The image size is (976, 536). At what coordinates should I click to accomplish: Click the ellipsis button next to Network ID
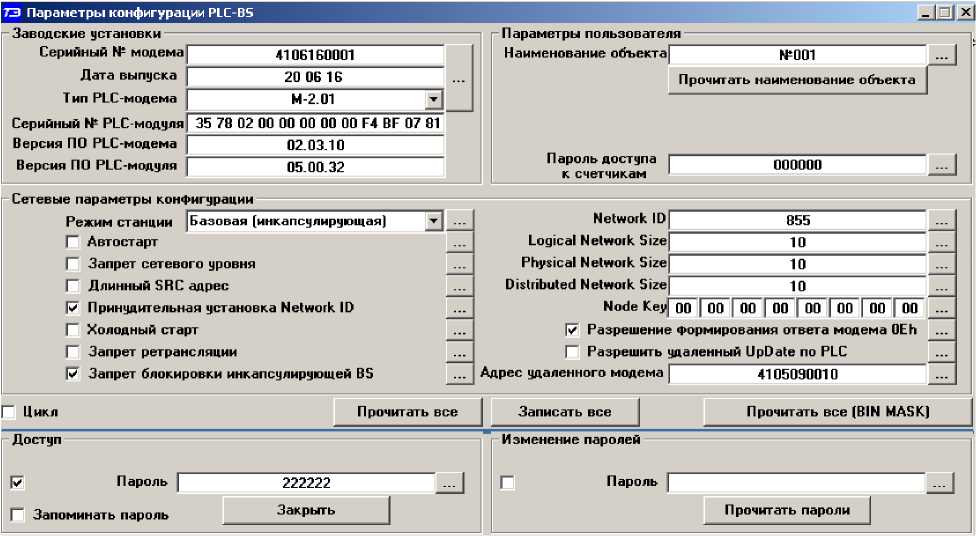click(941, 220)
